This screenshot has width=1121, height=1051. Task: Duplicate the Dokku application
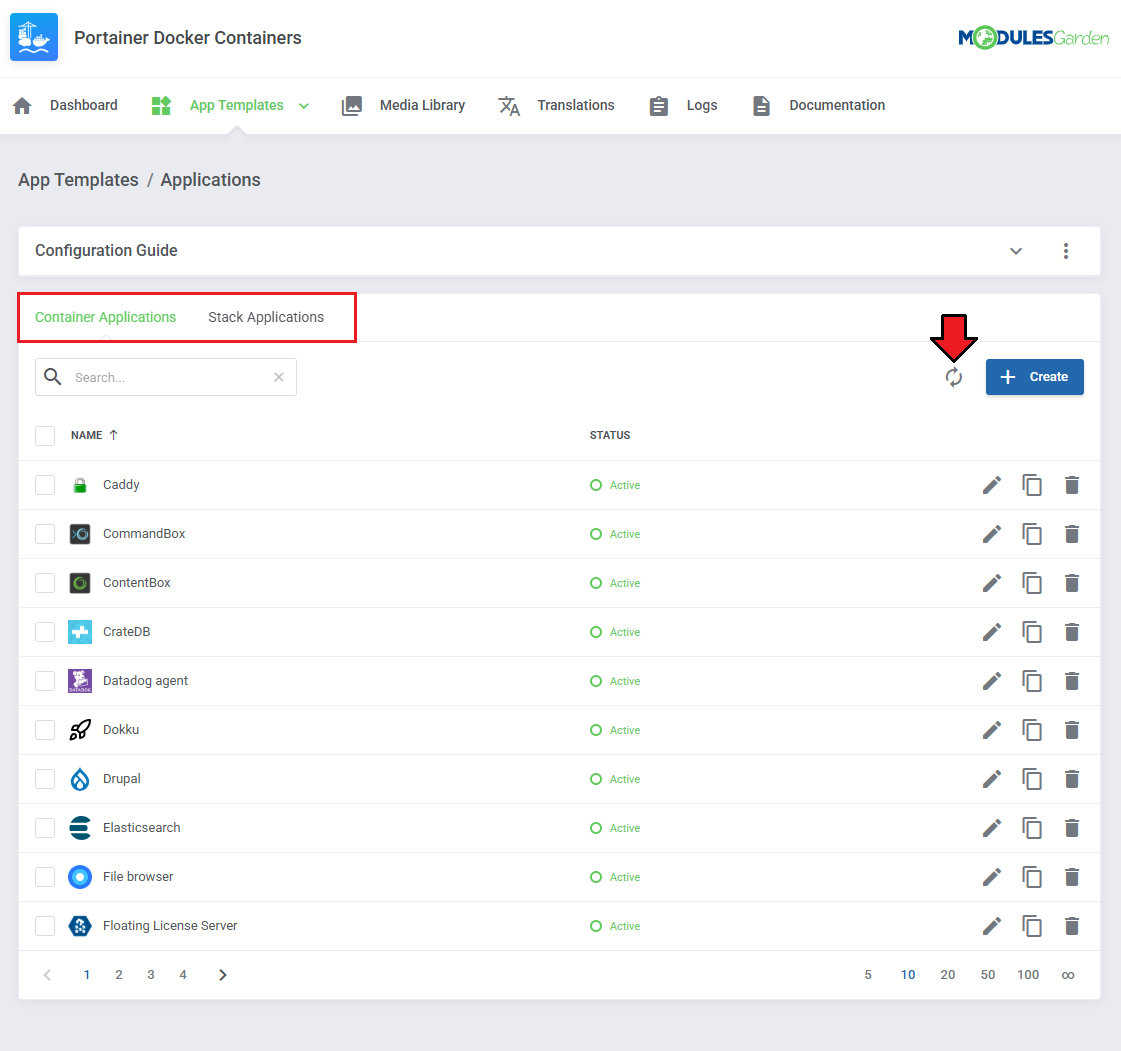(x=1032, y=730)
